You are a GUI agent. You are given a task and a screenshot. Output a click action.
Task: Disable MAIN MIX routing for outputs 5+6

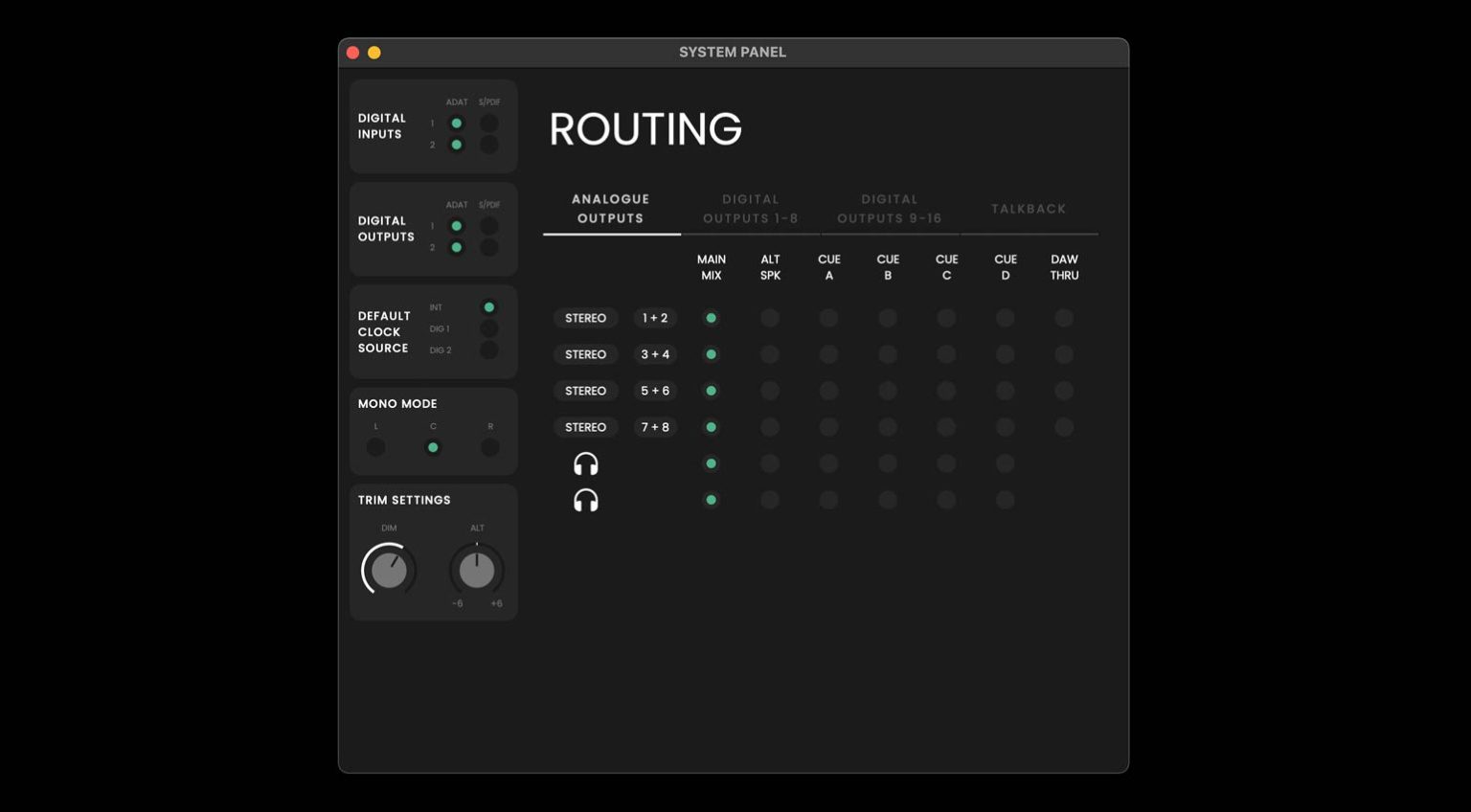click(712, 391)
